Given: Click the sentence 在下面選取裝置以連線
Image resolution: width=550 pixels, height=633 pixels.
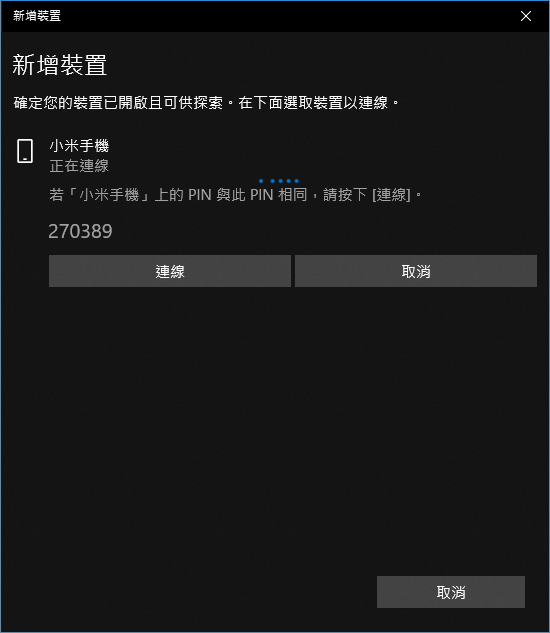Looking at the screenshot, I should [313, 103].
